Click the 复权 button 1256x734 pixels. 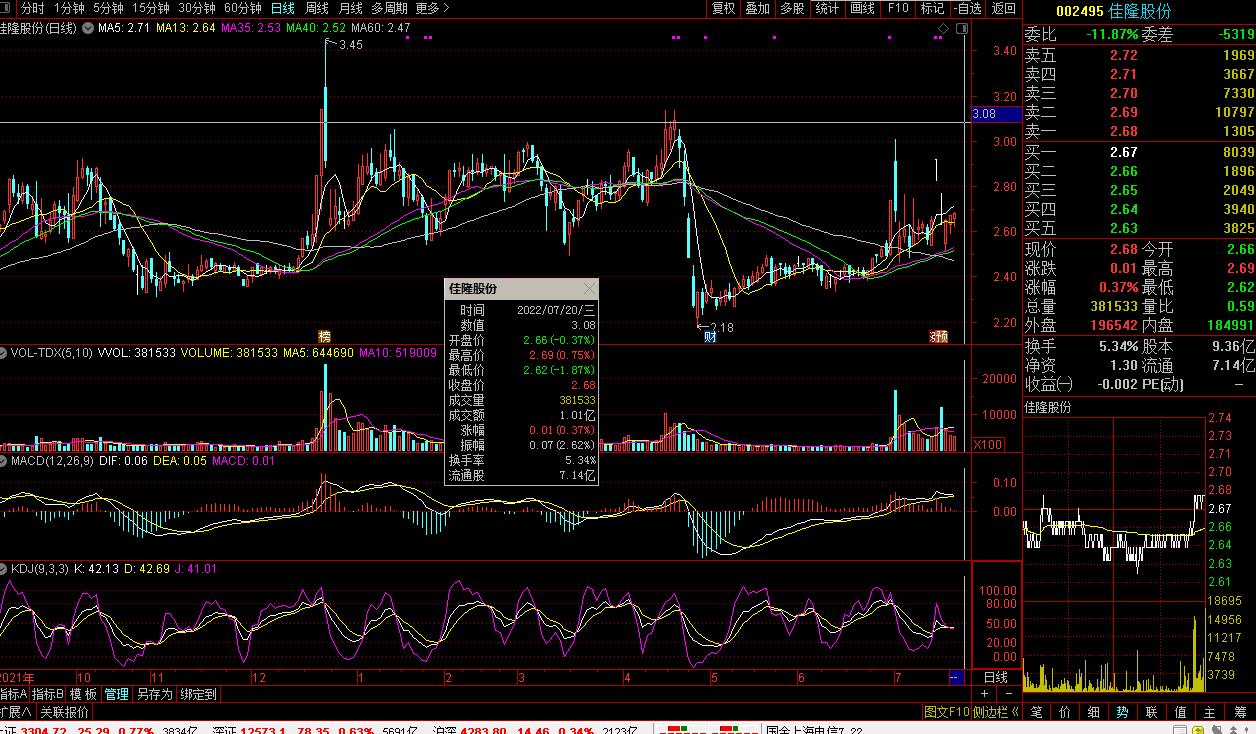723,8
